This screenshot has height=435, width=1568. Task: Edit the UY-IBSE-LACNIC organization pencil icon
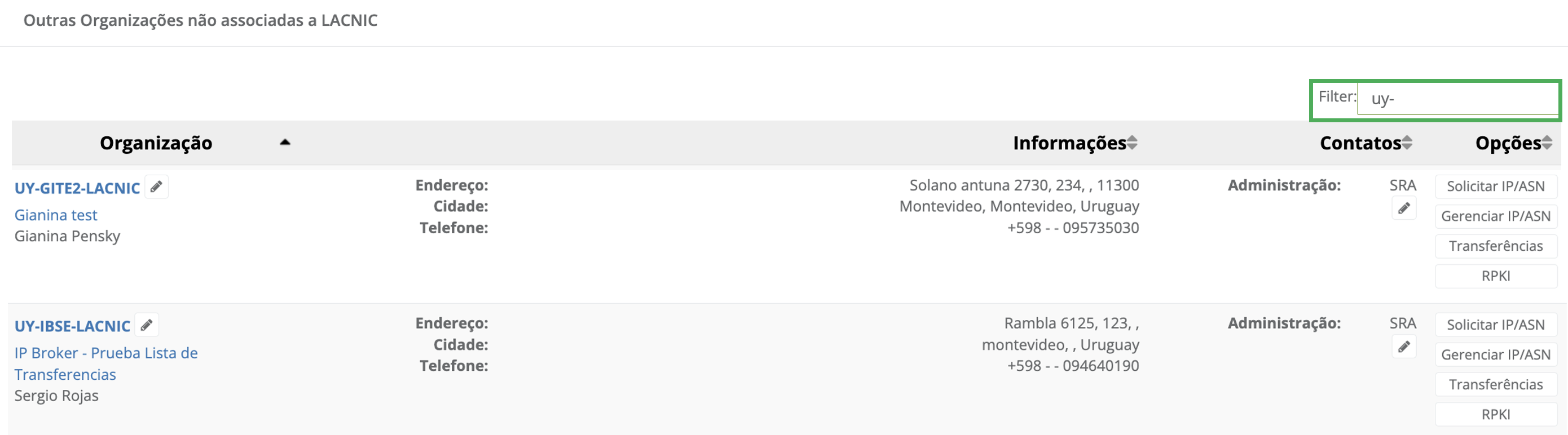click(x=147, y=325)
